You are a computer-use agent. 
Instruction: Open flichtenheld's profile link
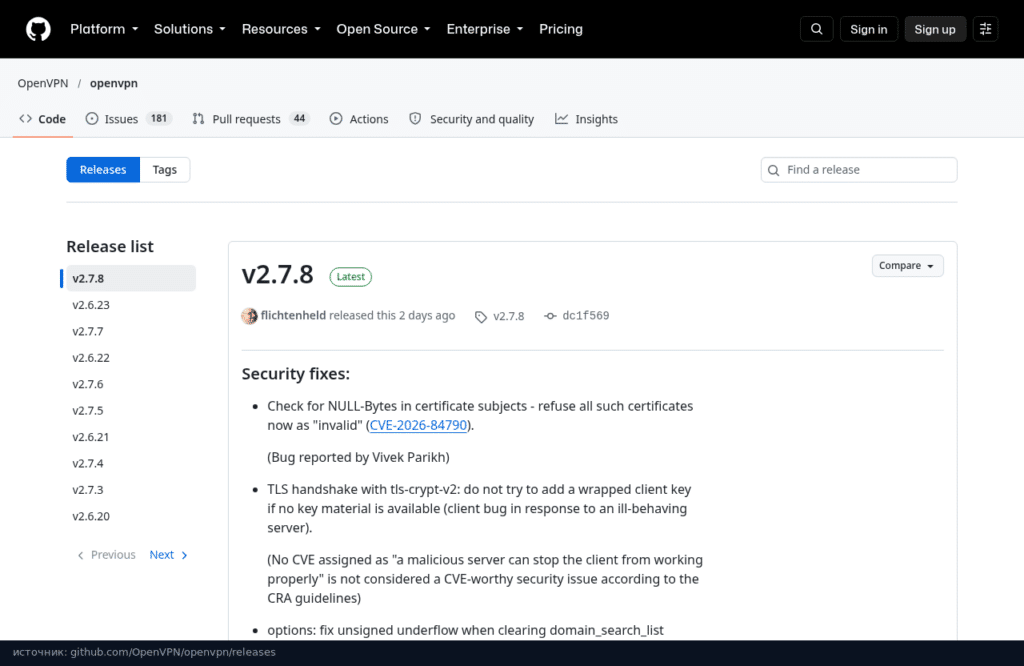(293, 315)
